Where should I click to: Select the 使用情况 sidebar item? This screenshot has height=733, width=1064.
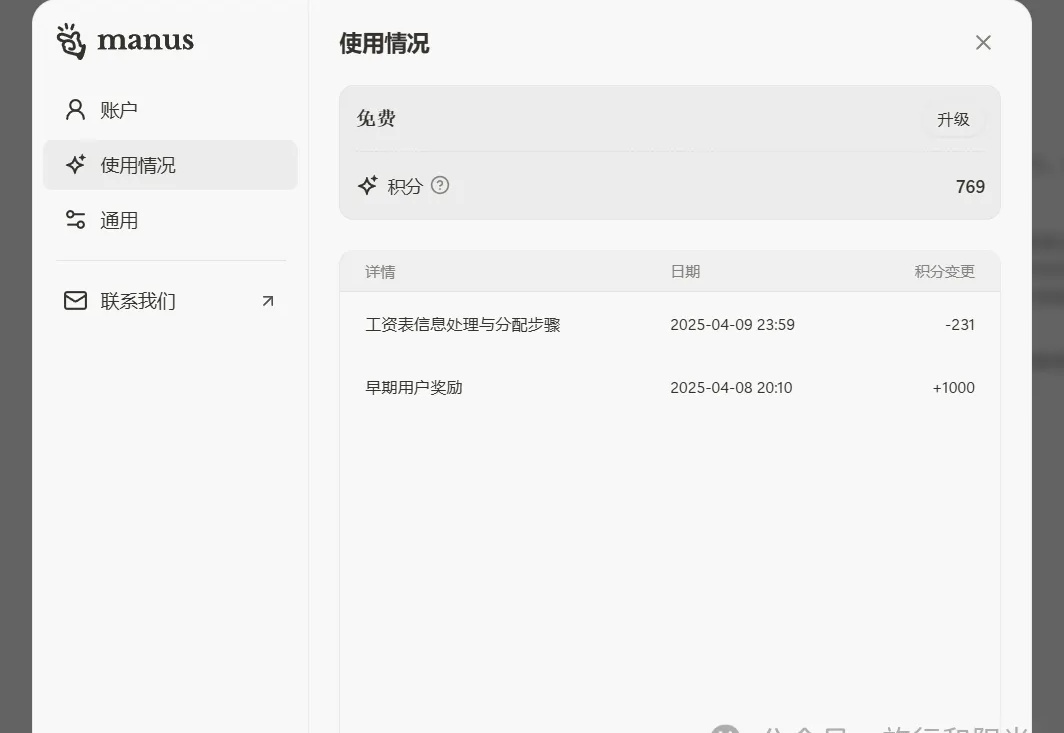tap(170, 165)
